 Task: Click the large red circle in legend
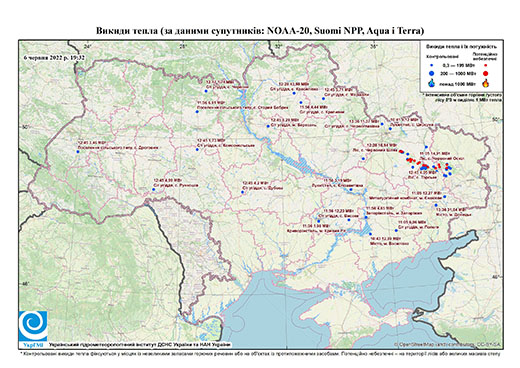tap(485, 73)
